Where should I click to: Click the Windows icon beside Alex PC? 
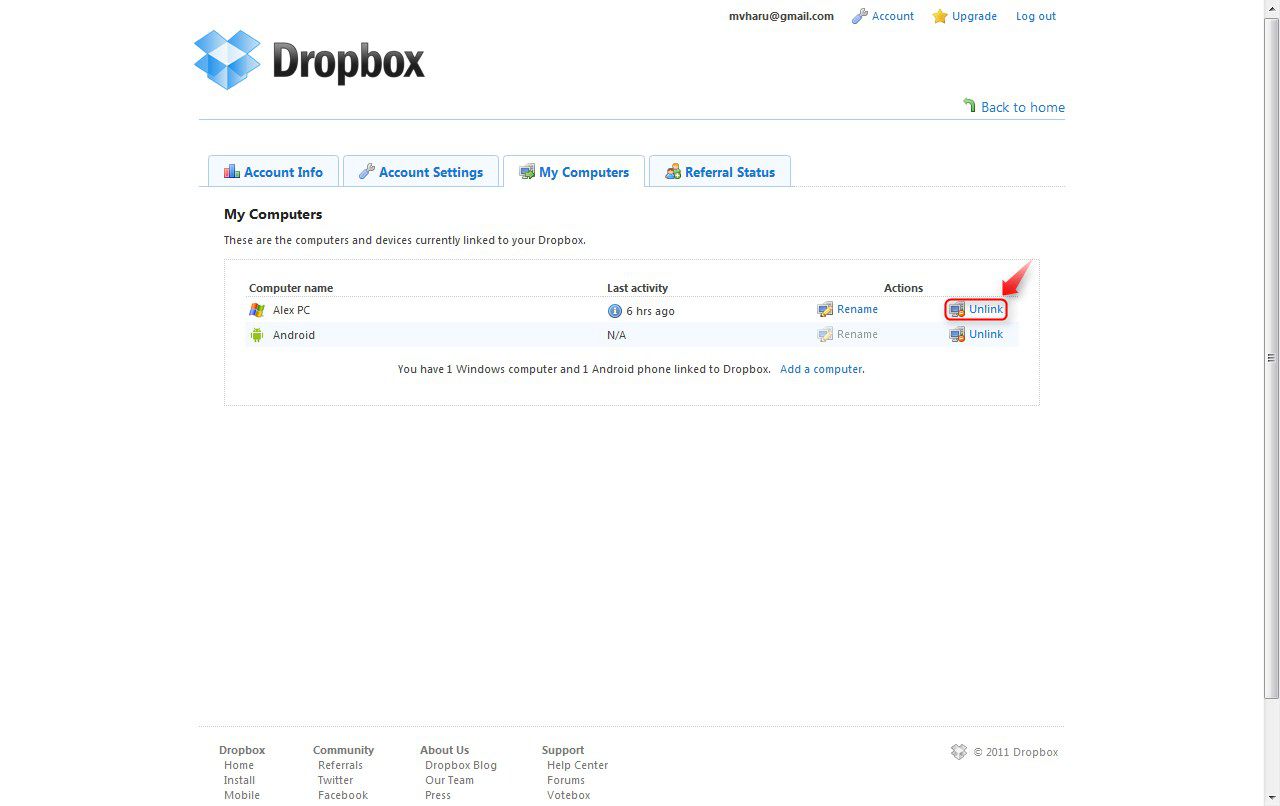pos(257,310)
